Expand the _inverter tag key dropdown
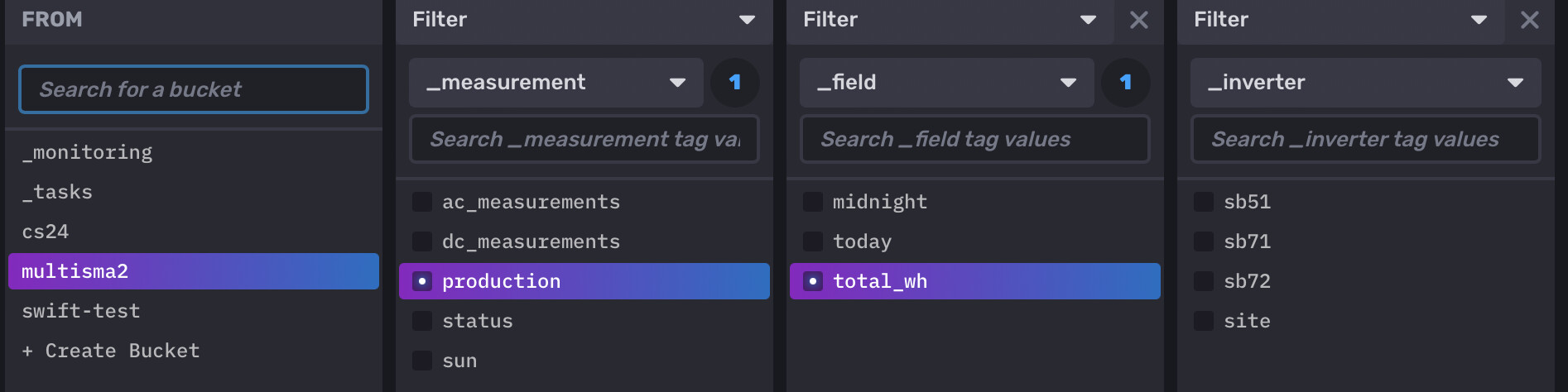The image size is (1568, 392). pyautogui.click(x=1365, y=83)
